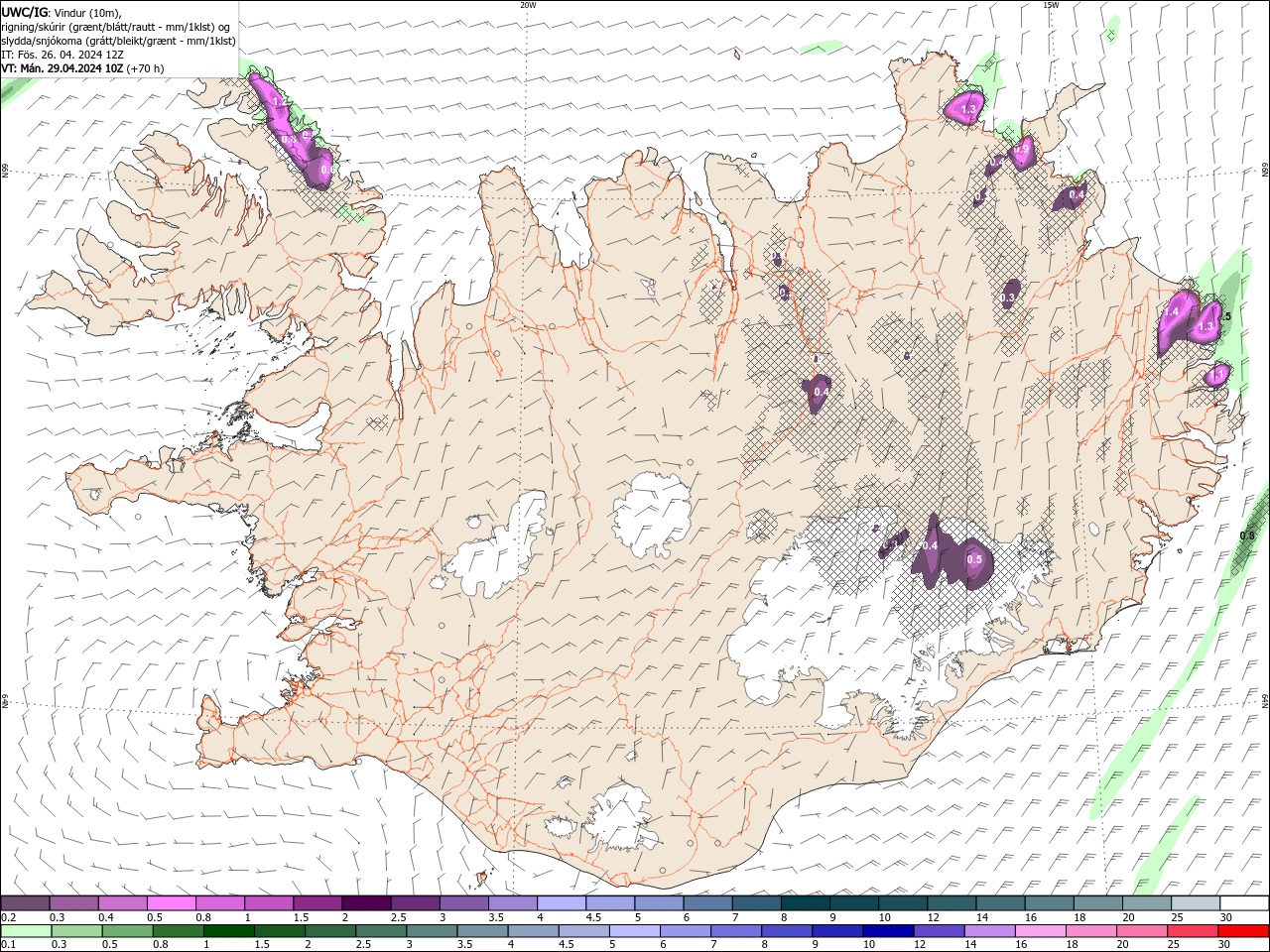Click the Langjökull glacier west of center

[501, 545]
